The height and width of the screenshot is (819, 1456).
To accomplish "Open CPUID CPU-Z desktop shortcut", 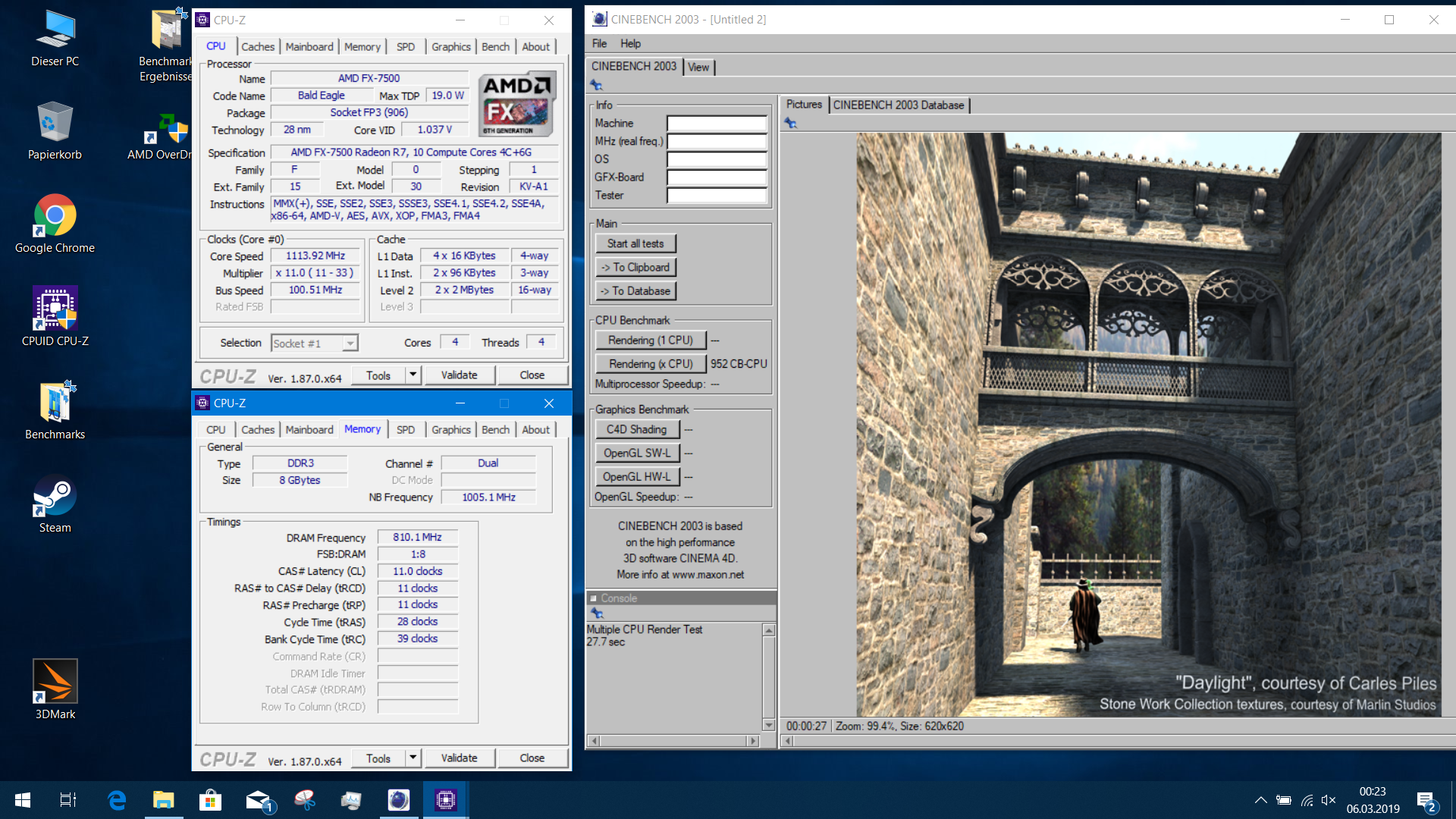I will [55, 317].
